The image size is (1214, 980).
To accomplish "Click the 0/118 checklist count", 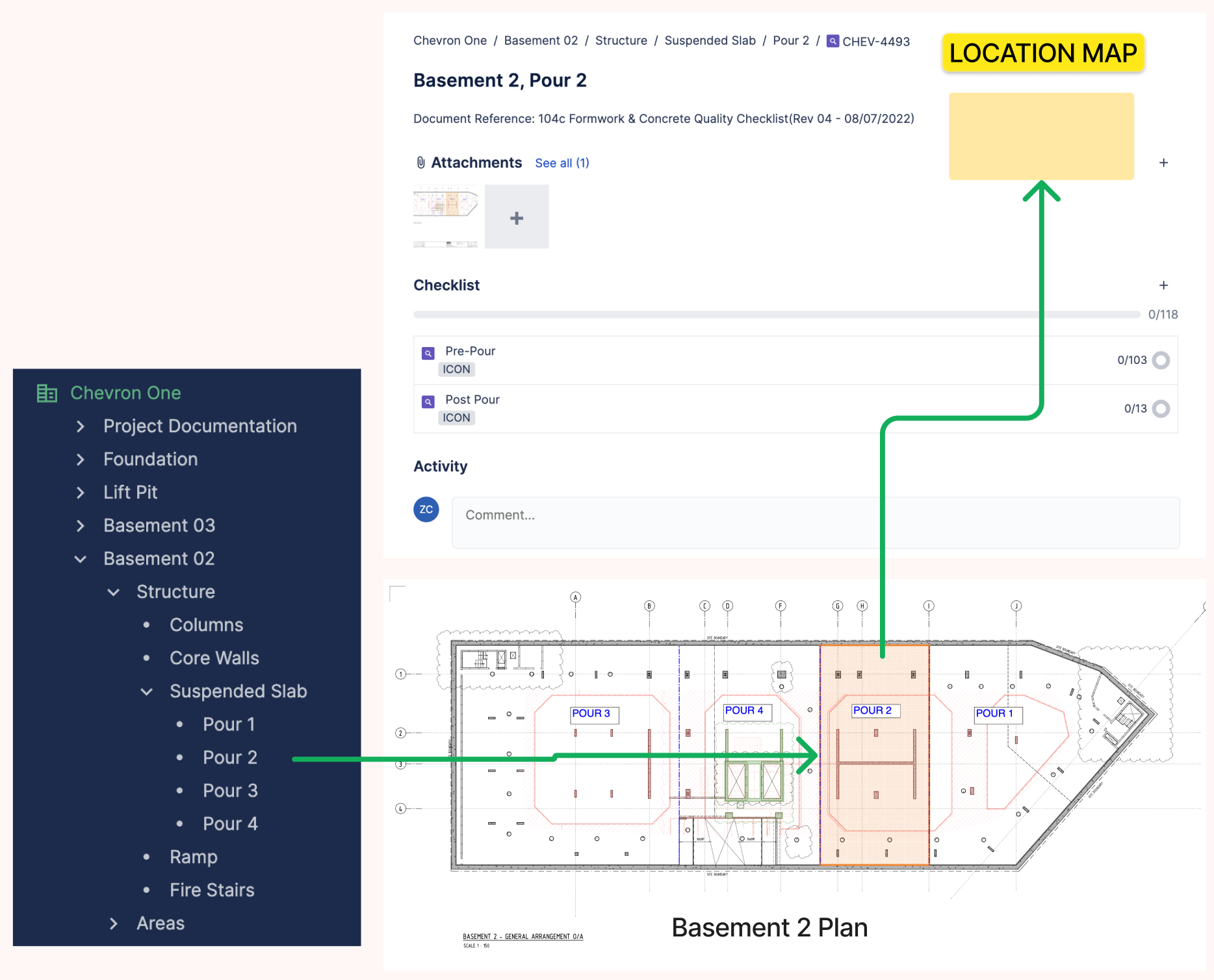I will (1163, 315).
